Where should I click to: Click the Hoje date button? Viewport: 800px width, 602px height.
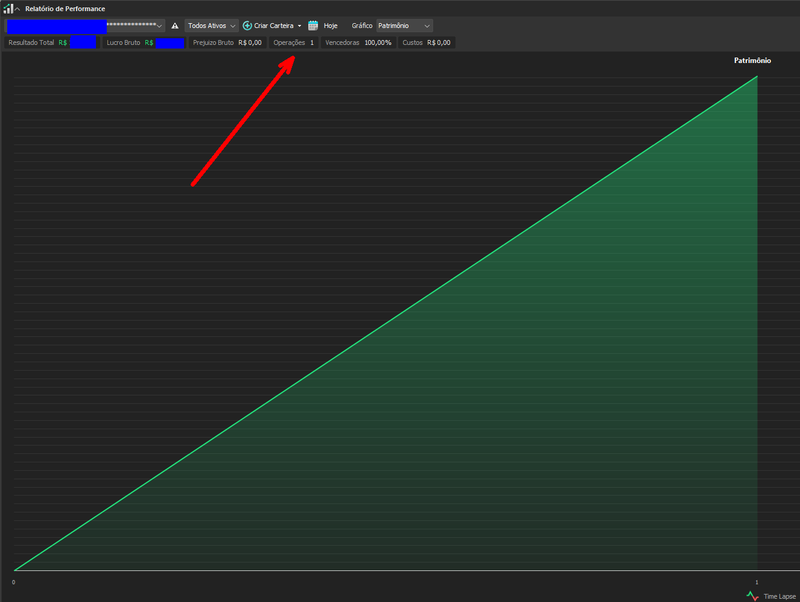pyautogui.click(x=330, y=25)
